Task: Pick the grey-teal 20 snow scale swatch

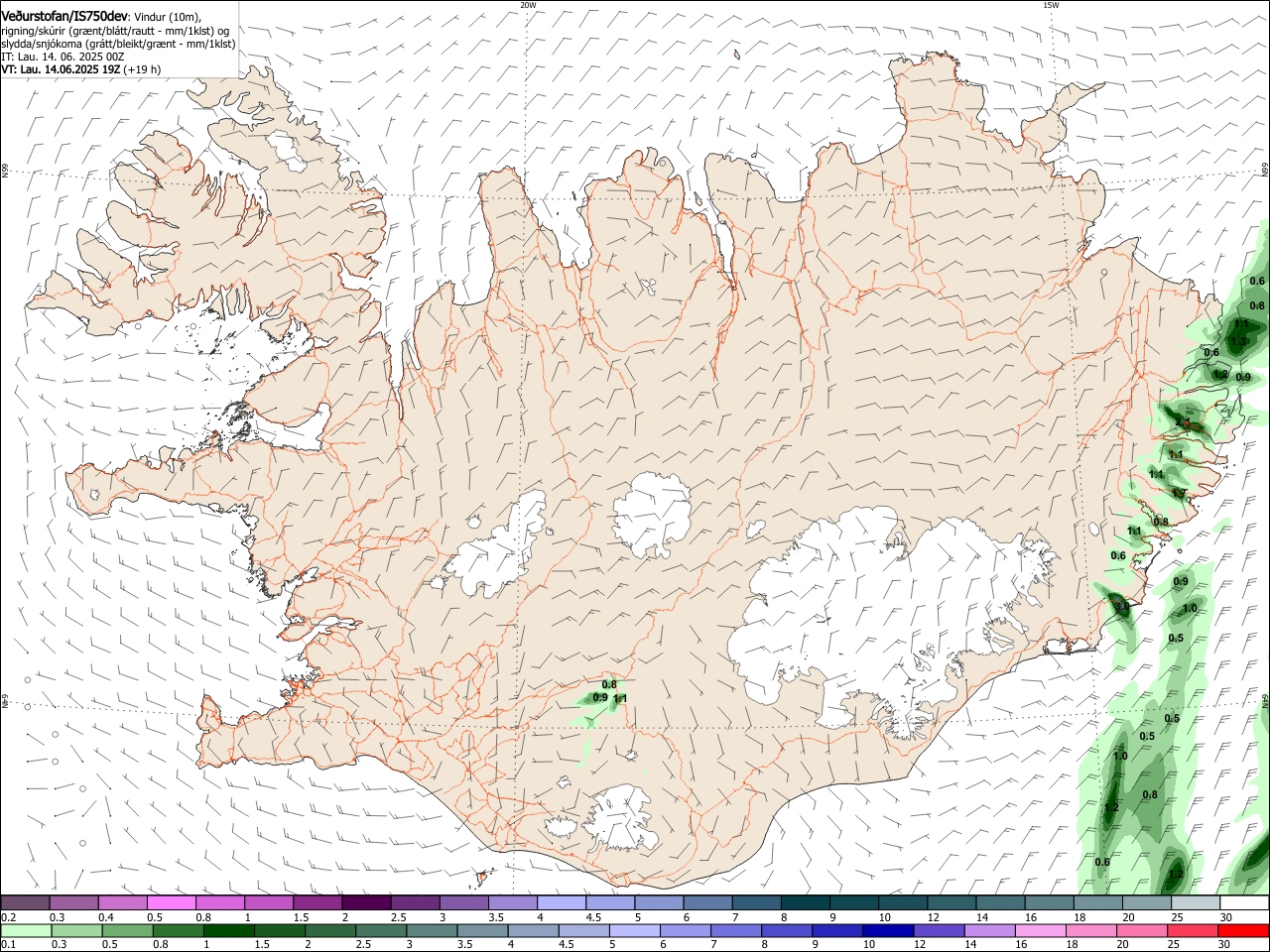Action: pyautogui.click(x=1147, y=902)
